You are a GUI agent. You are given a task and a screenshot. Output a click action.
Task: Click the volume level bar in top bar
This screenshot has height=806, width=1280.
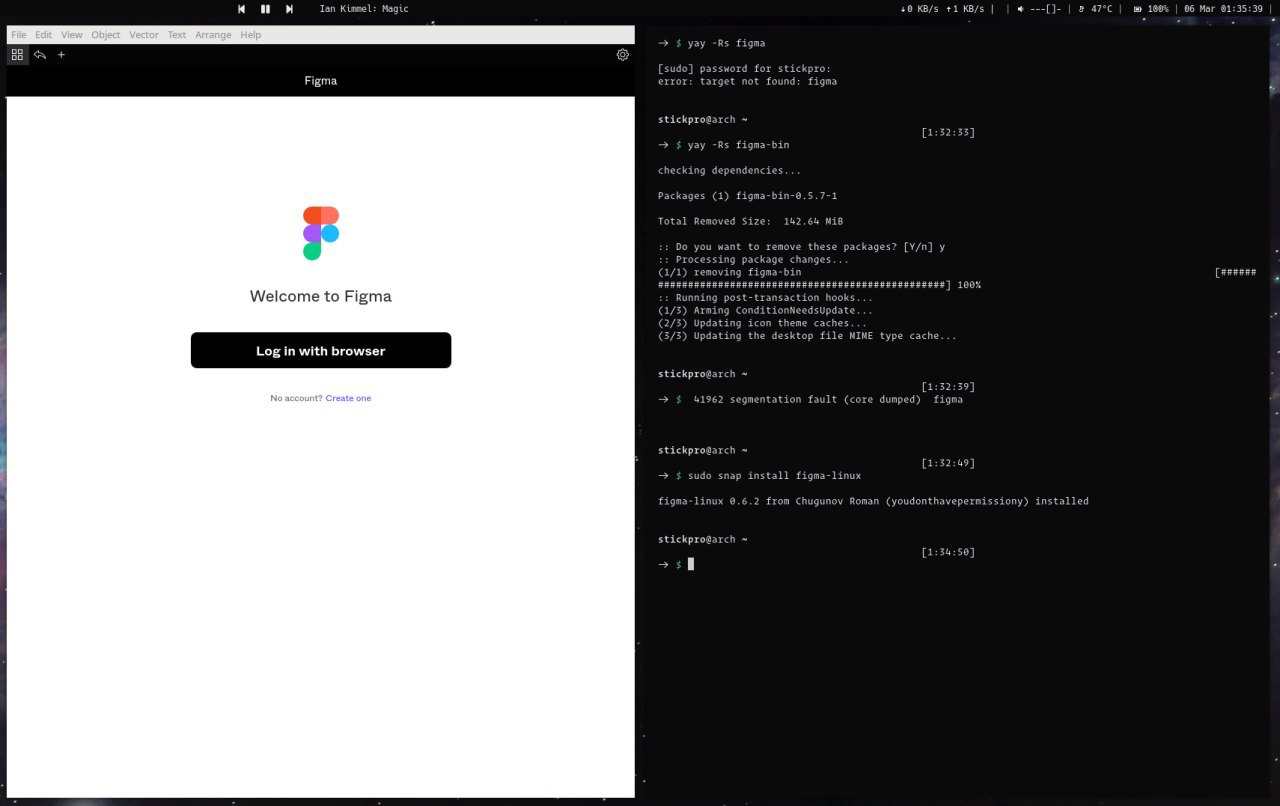(1046, 9)
